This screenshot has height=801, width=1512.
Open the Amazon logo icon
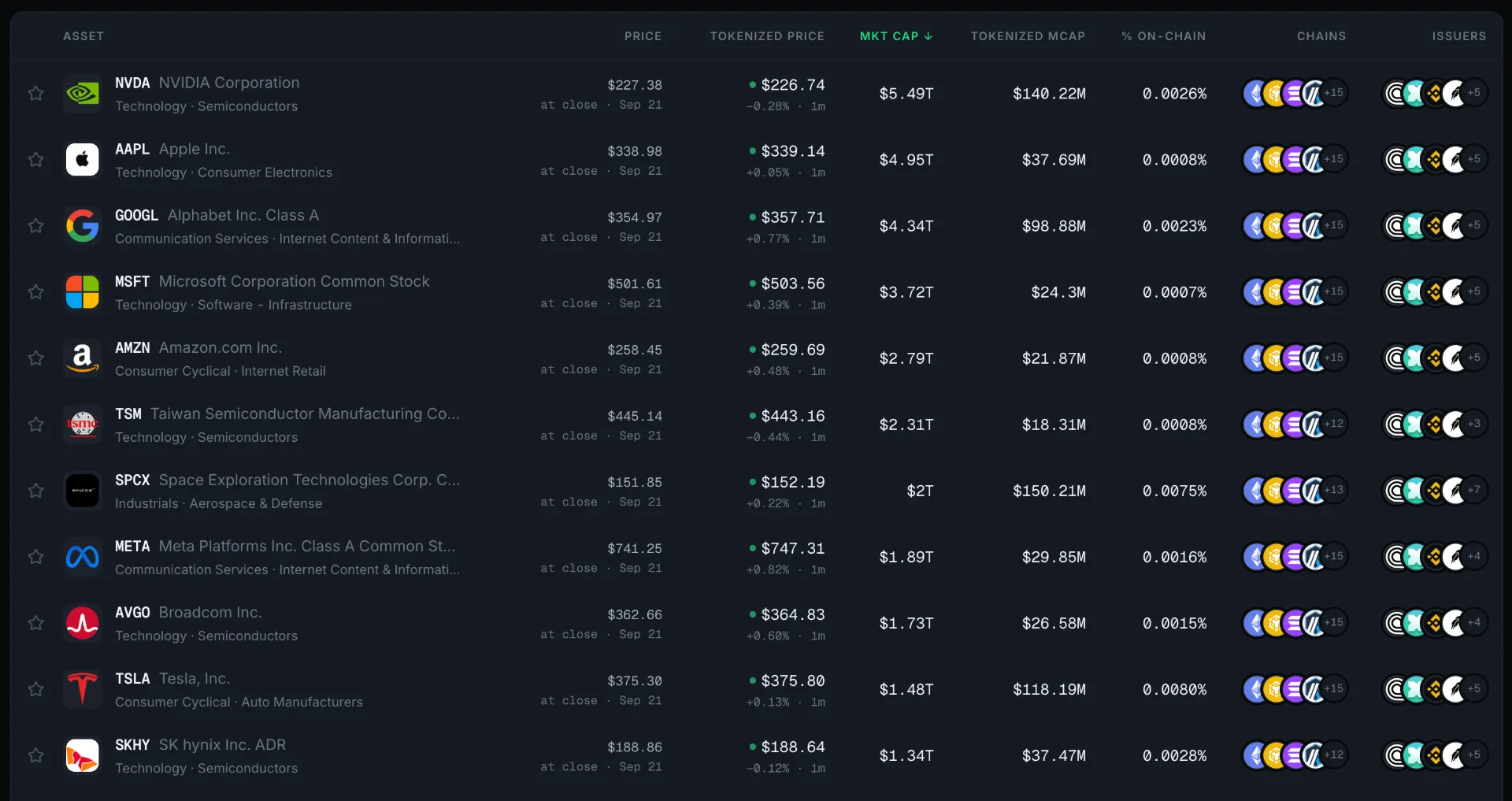point(83,358)
